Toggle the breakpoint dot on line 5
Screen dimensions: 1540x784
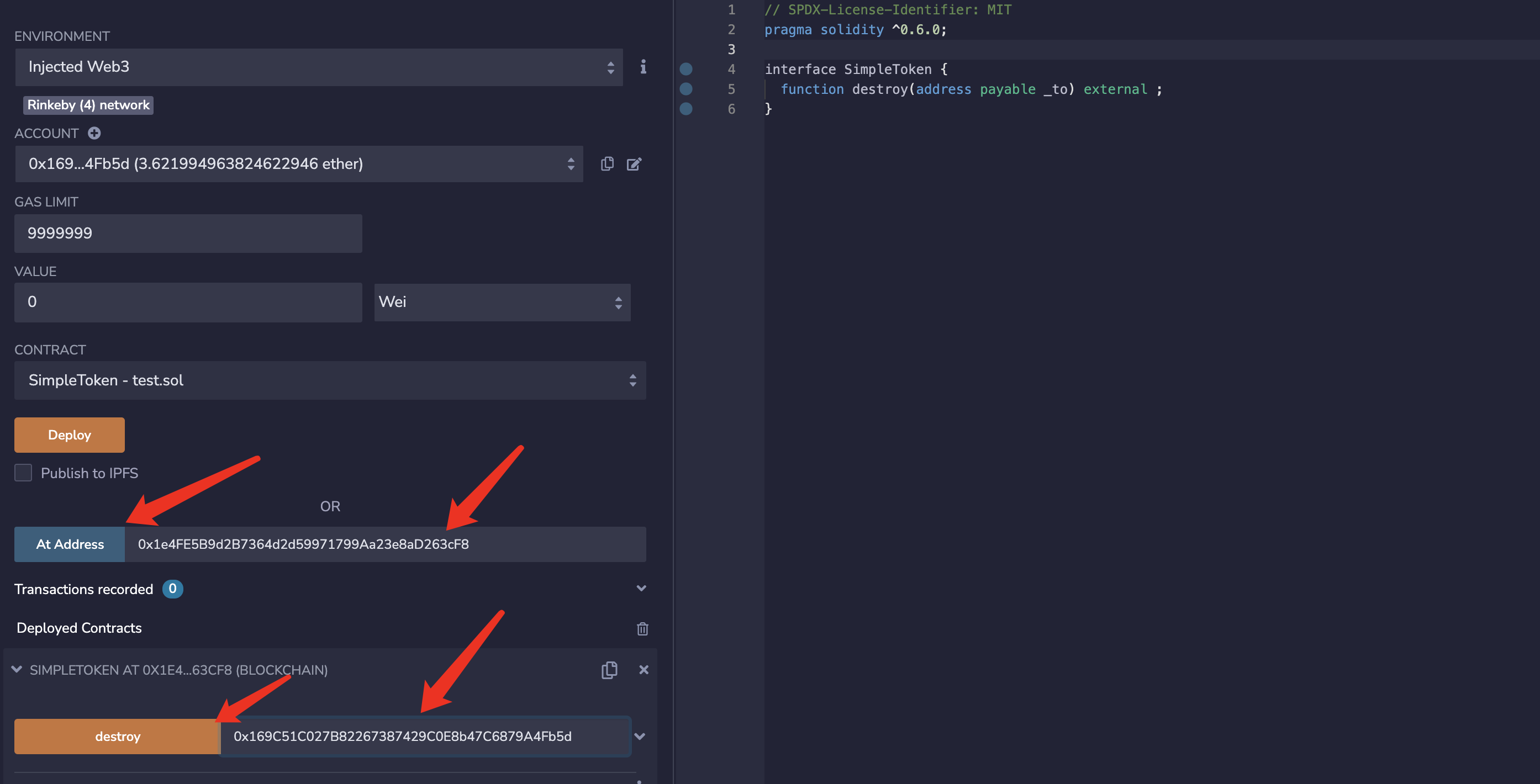[x=685, y=89]
